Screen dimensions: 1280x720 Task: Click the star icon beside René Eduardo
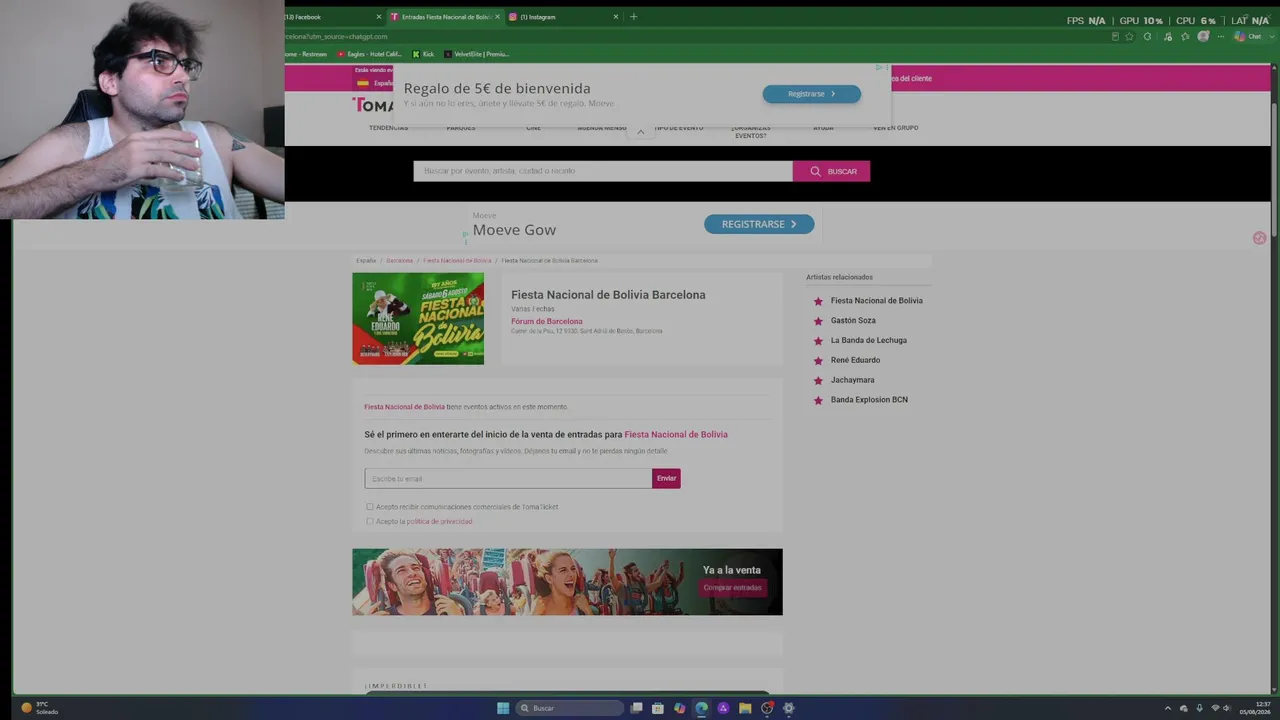click(818, 360)
